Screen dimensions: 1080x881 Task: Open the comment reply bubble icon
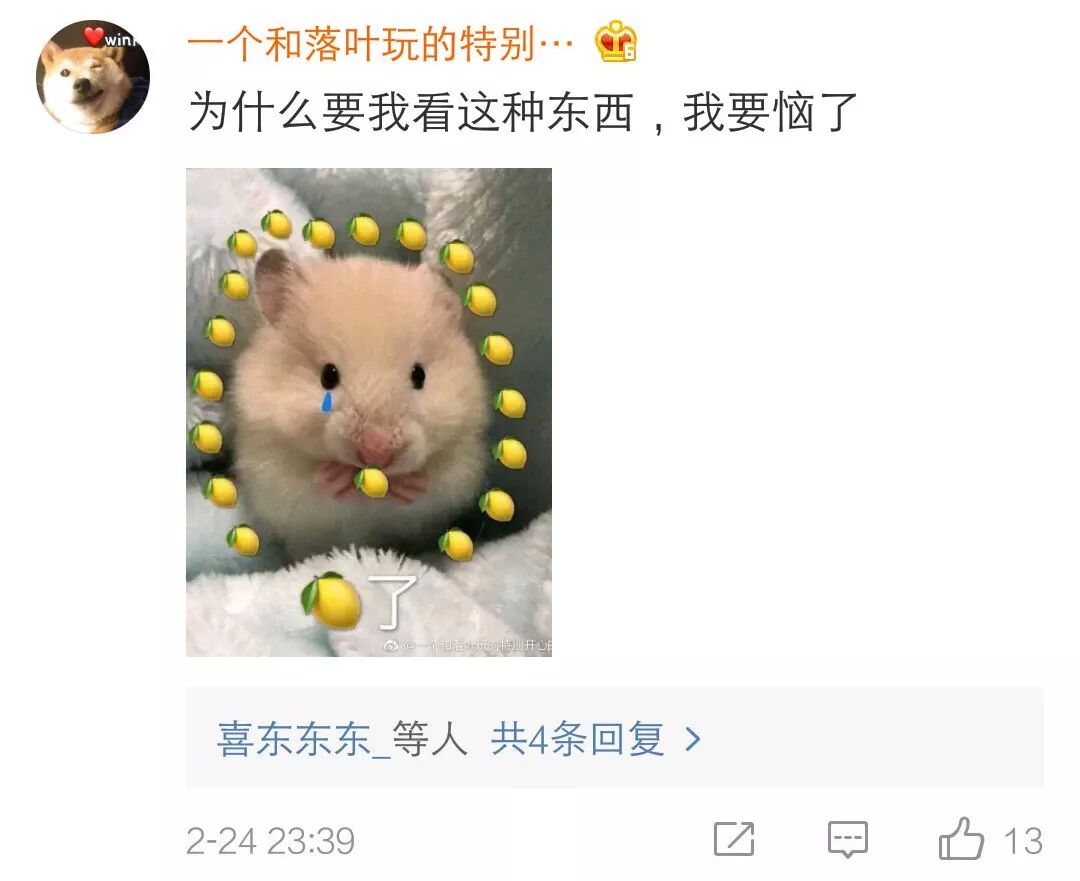click(847, 840)
